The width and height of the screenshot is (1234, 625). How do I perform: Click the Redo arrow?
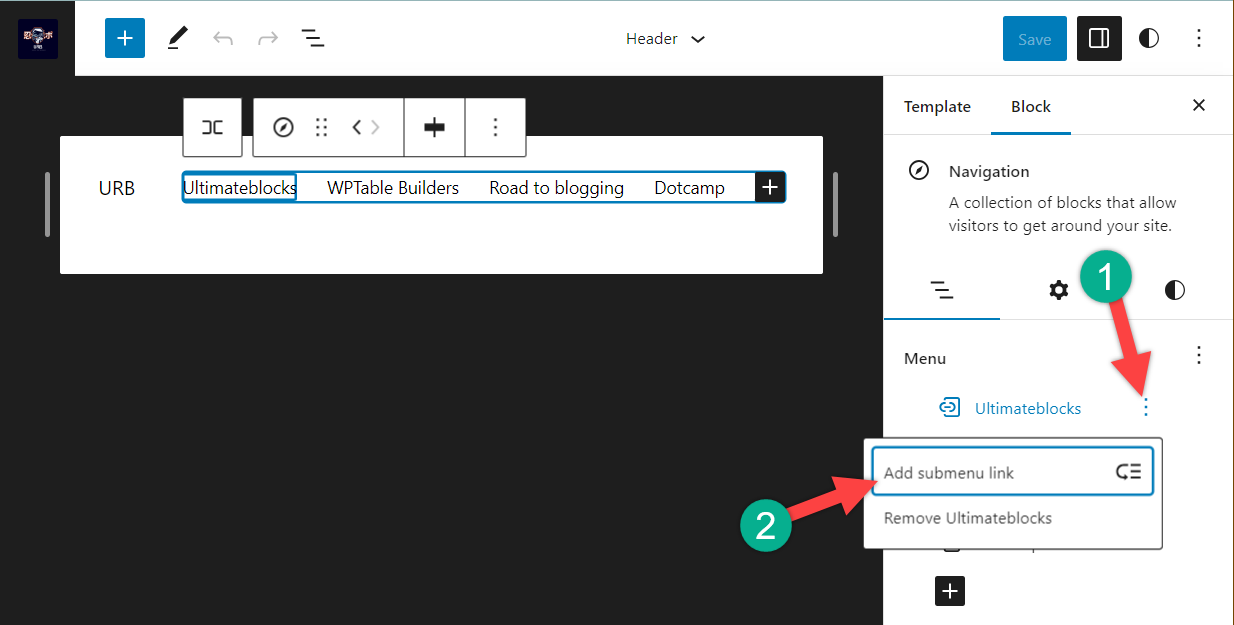pos(268,38)
